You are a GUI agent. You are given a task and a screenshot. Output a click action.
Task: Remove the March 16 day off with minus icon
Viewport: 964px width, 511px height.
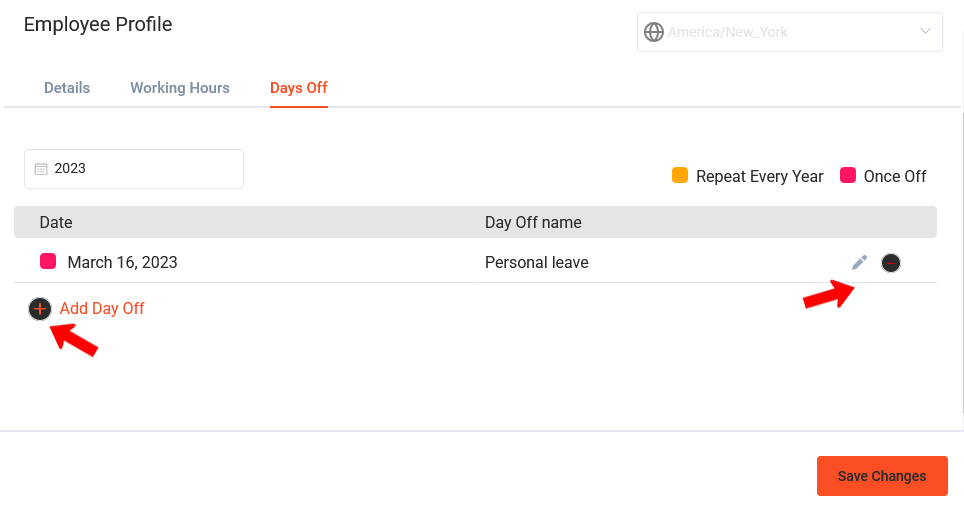coord(891,263)
